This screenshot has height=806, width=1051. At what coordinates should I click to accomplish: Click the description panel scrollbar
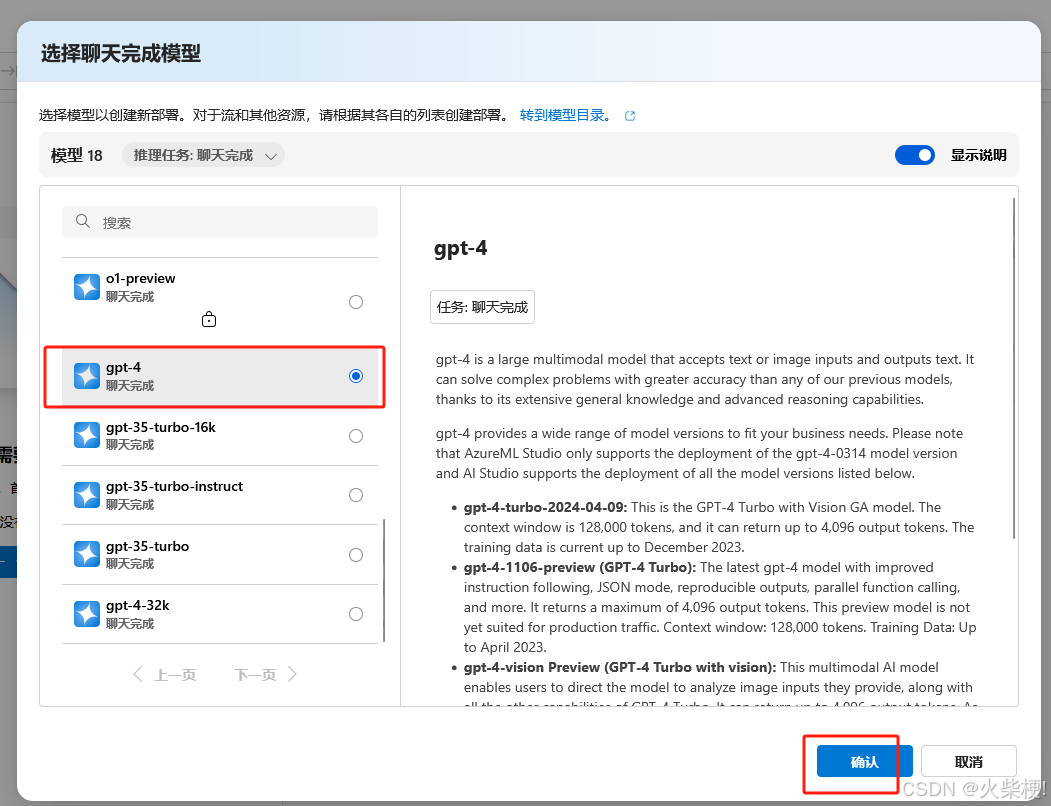(x=1014, y=367)
